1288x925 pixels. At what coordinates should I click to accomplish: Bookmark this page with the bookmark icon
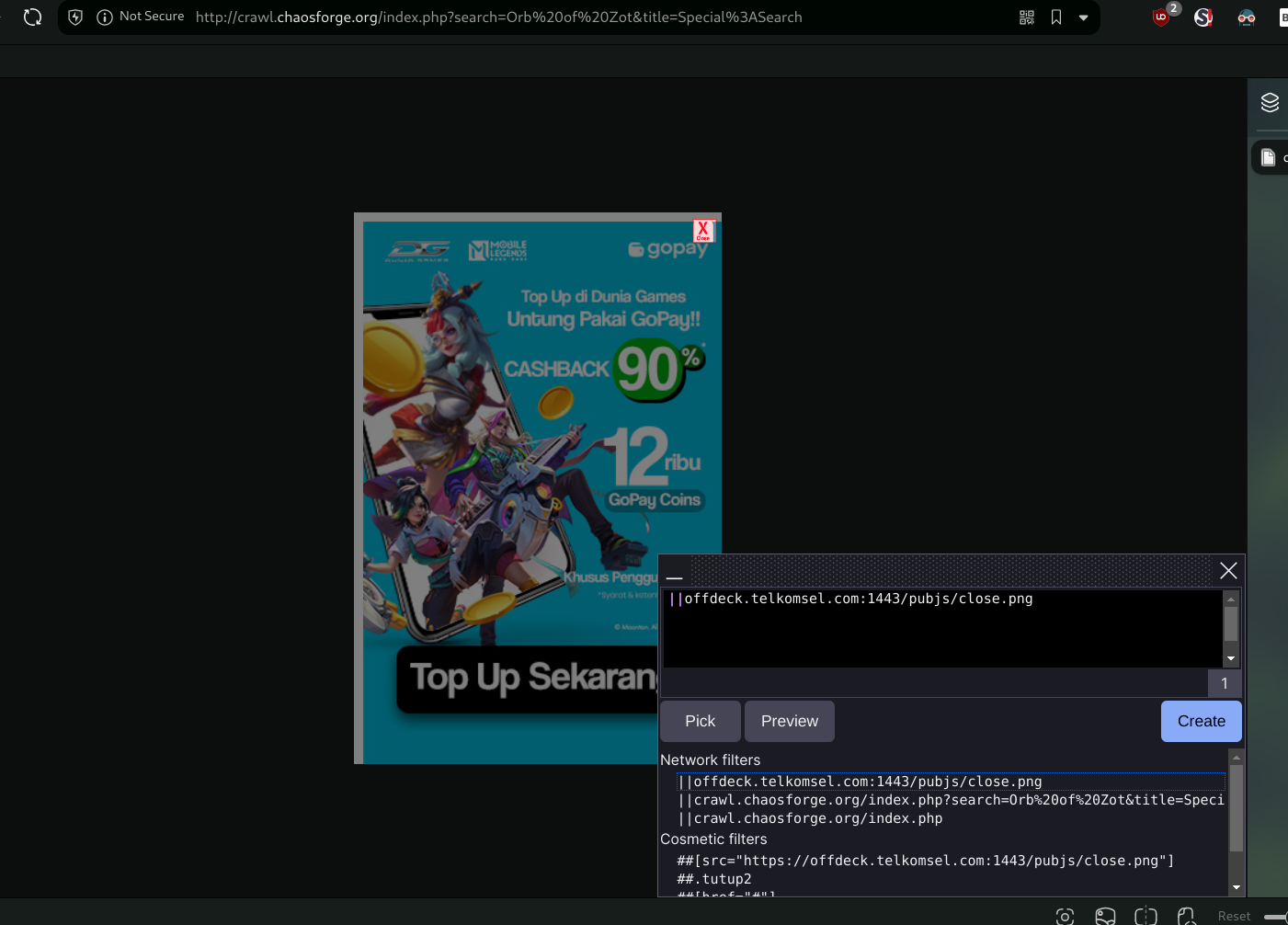(x=1056, y=17)
